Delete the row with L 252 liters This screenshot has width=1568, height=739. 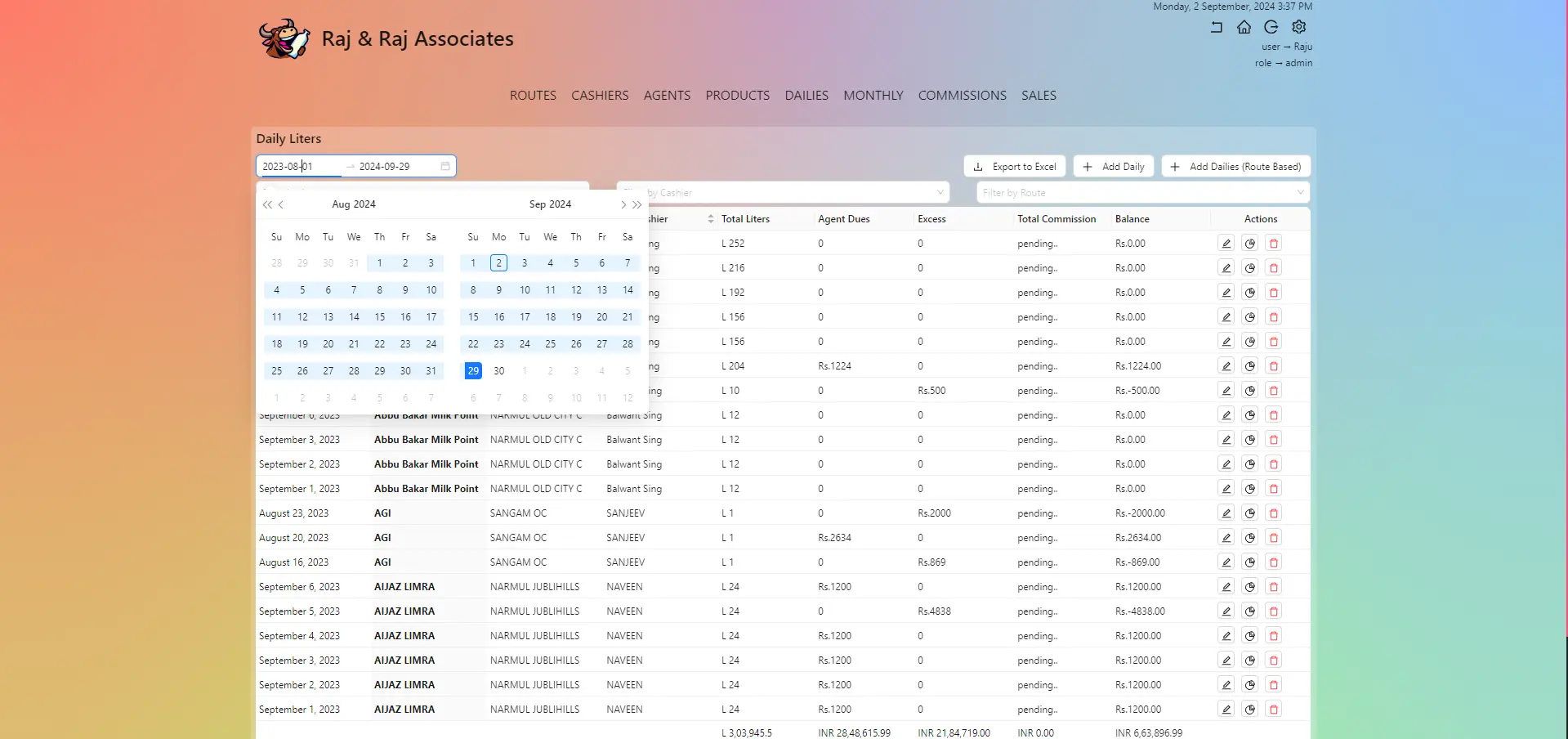tap(1274, 244)
